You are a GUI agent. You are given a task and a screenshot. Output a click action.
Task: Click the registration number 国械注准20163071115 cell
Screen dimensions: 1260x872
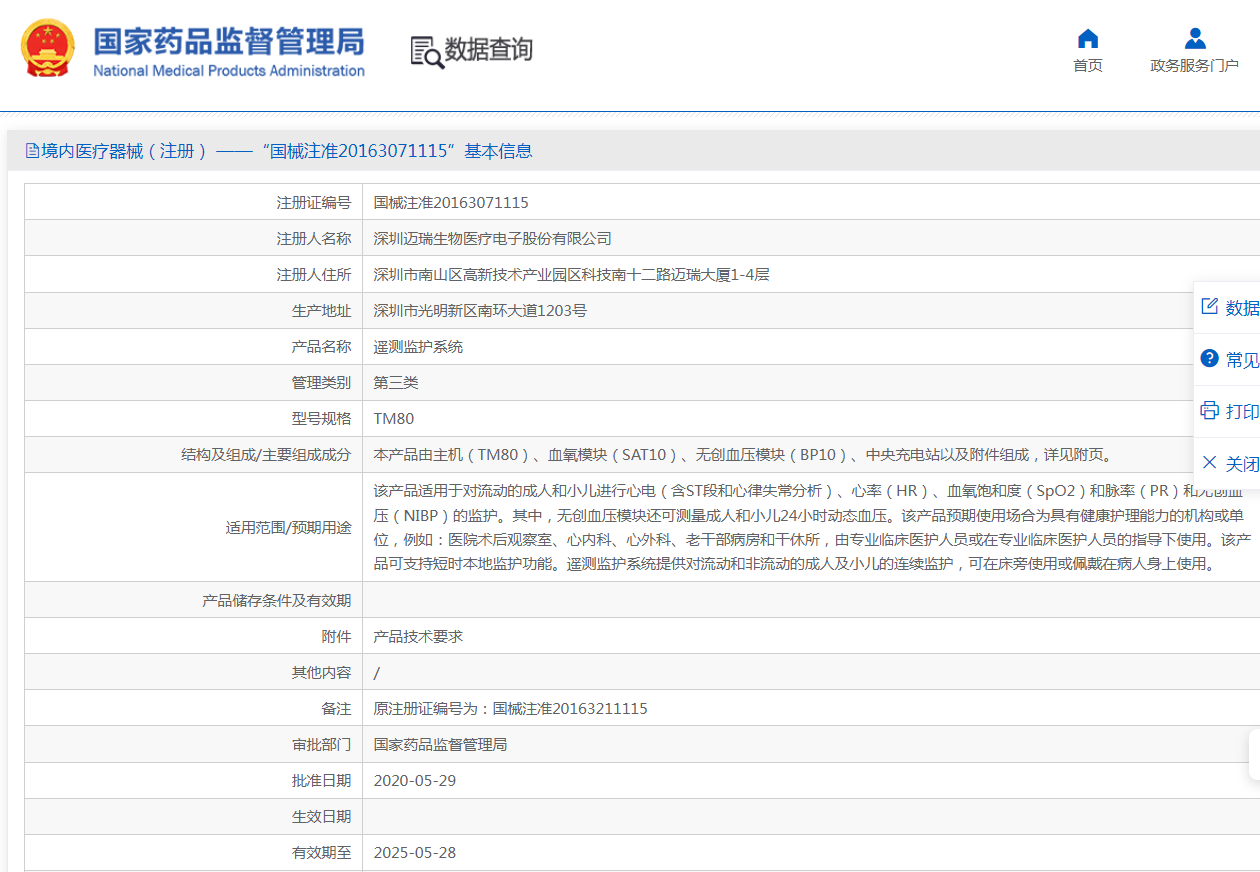click(x=451, y=202)
